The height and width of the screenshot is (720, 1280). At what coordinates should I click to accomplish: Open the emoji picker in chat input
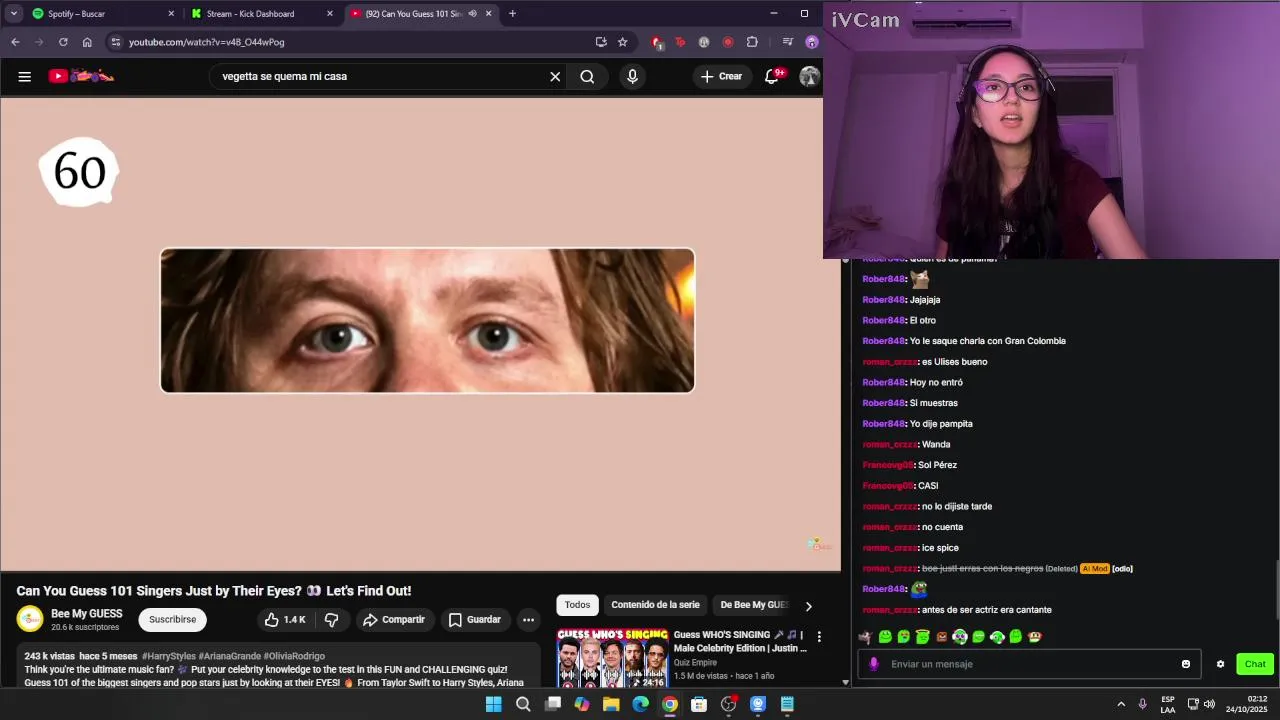click(1186, 664)
